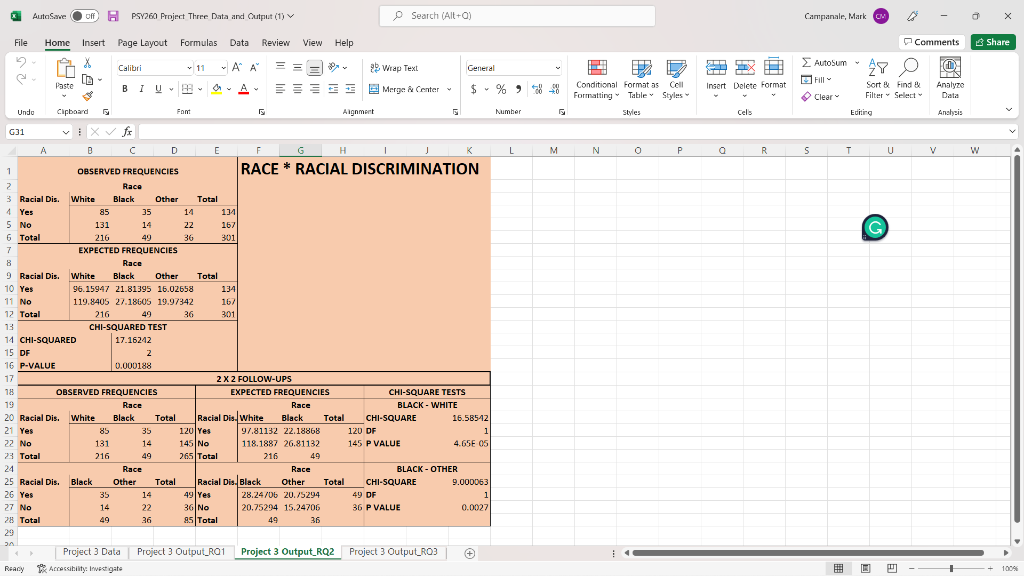
Task: Toggle Wrap Text for the cell
Action: (x=394, y=68)
